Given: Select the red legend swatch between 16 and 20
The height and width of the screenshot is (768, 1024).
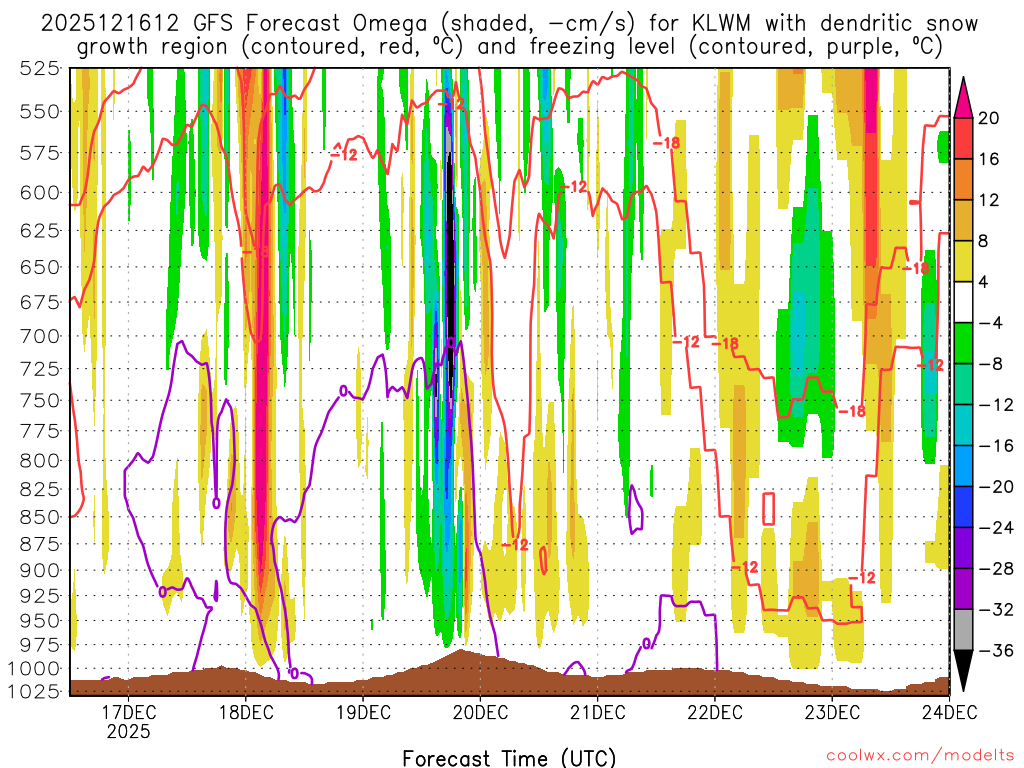Looking at the screenshot, I should point(963,138).
